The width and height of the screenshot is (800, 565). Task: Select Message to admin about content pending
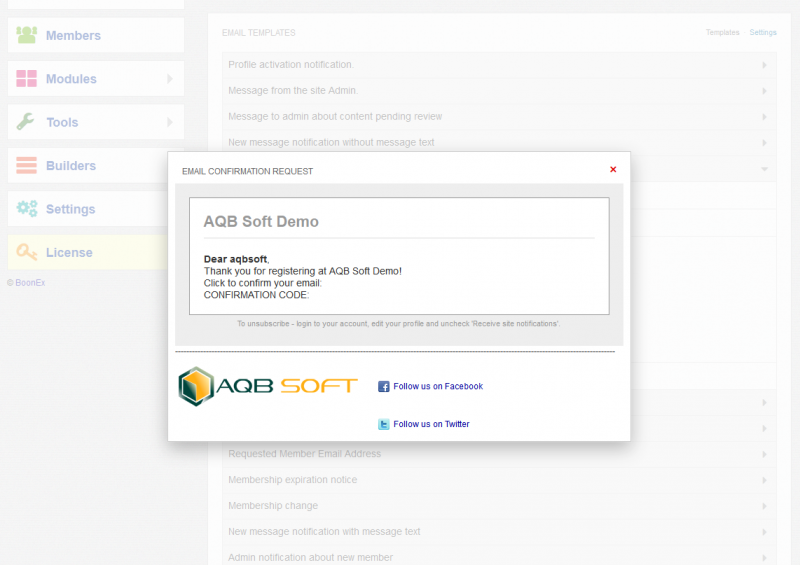[335, 116]
